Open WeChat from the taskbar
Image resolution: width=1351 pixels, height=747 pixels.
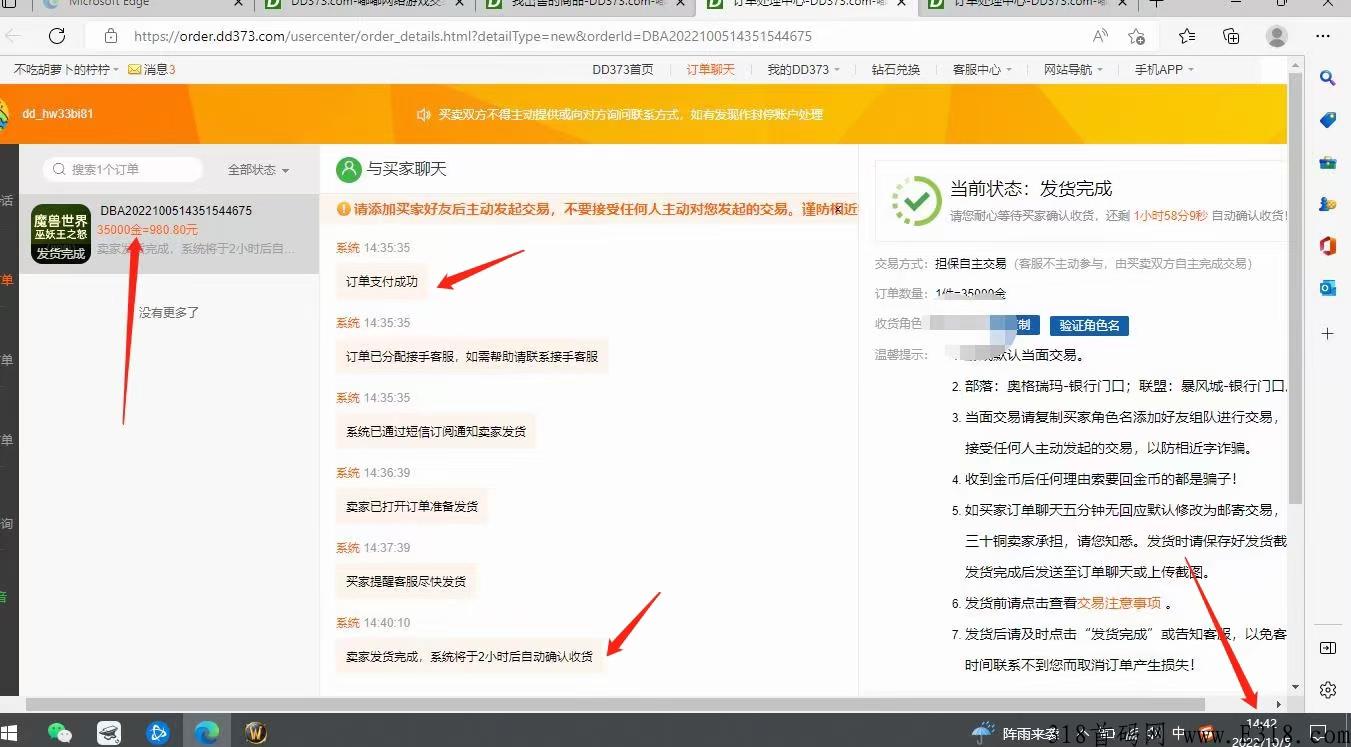pos(60,732)
